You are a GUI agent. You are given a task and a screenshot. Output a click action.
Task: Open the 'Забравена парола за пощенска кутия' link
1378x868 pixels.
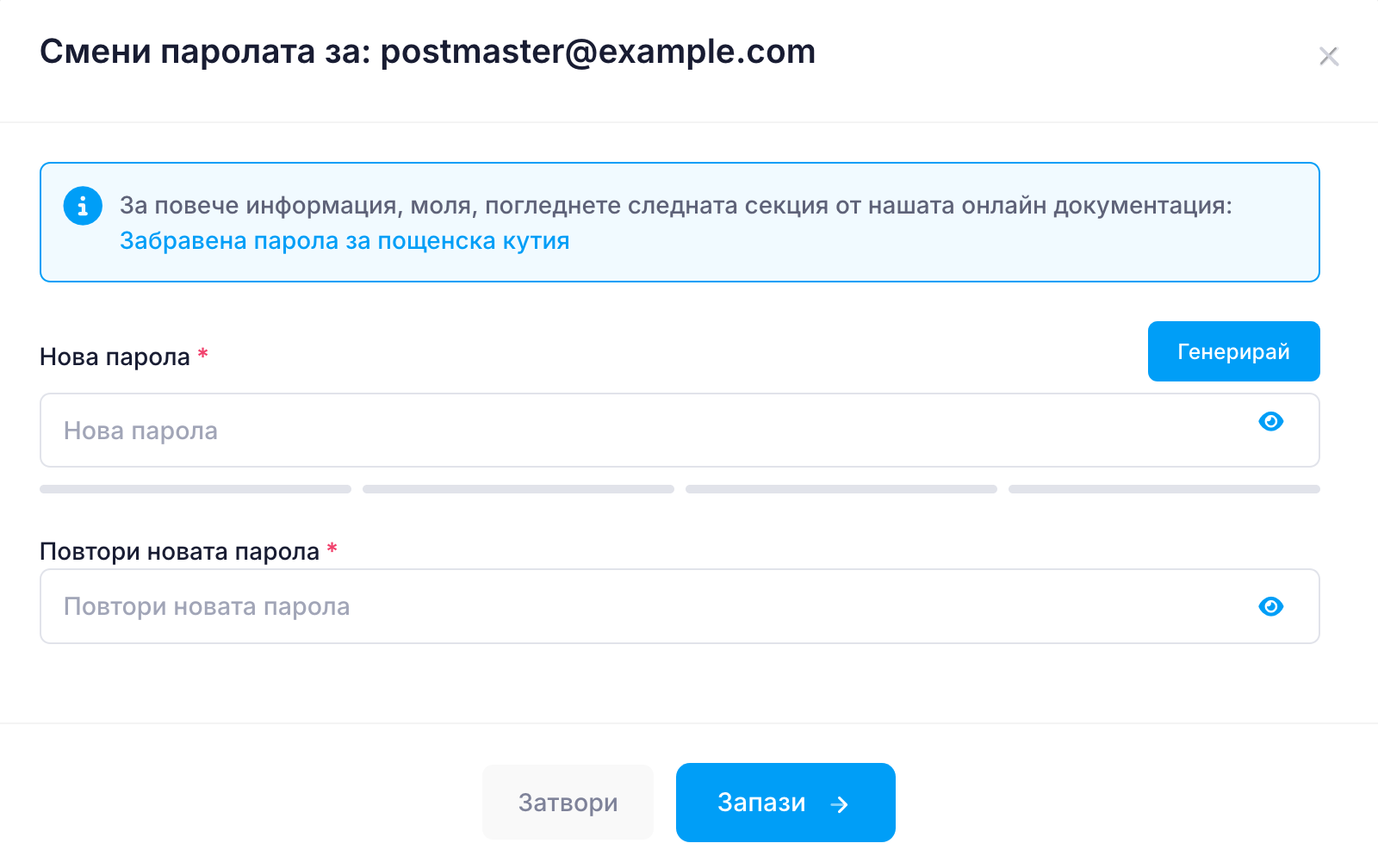click(x=344, y=241)
